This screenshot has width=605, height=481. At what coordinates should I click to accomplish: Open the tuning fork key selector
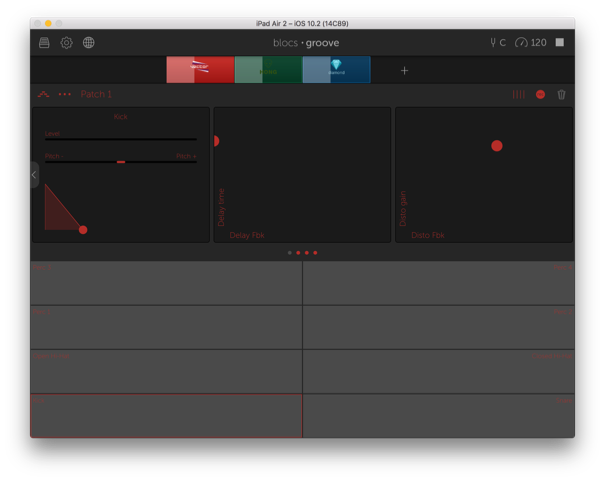point(497,43)
